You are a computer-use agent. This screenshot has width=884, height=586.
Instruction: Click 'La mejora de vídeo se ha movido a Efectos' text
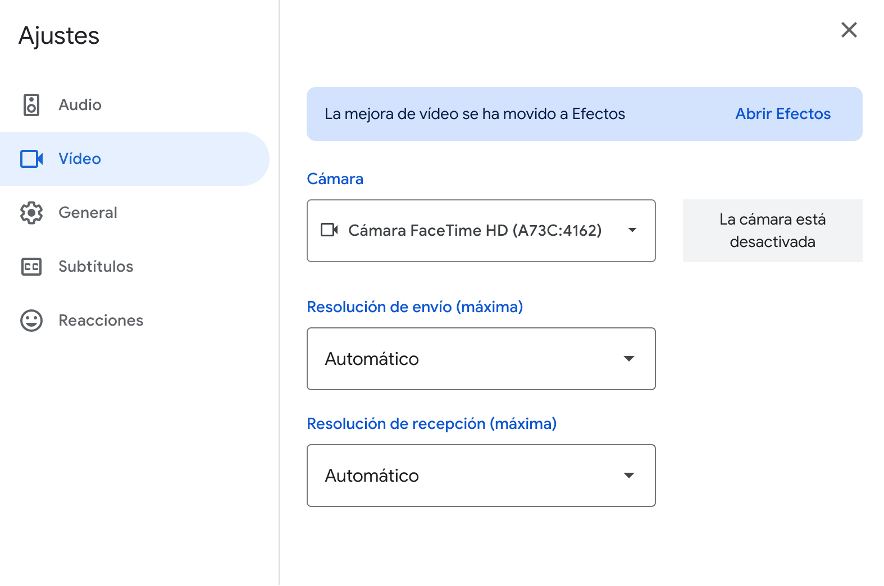click(x=475, y=114)
